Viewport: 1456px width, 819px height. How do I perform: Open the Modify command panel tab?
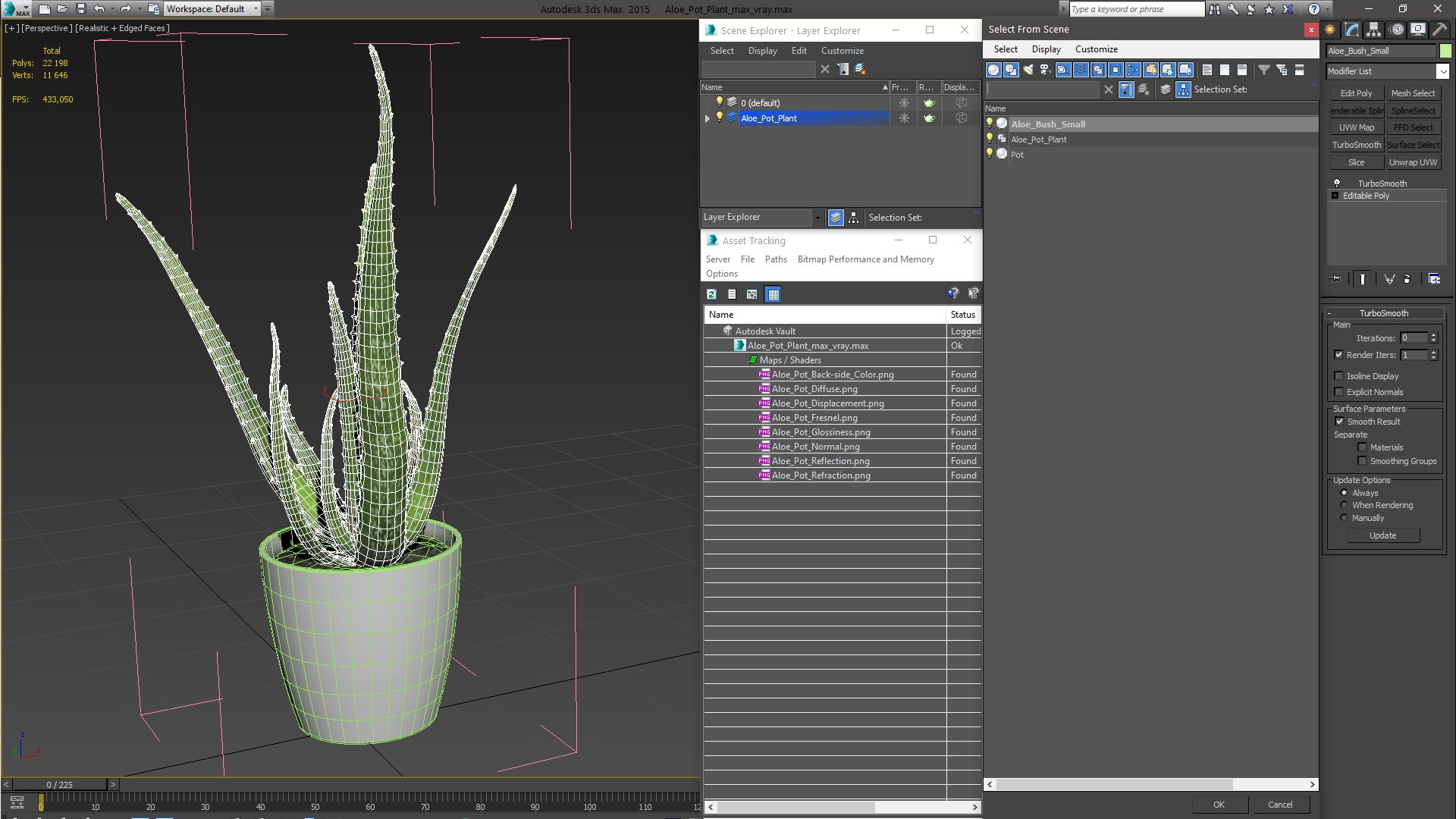1352,30
